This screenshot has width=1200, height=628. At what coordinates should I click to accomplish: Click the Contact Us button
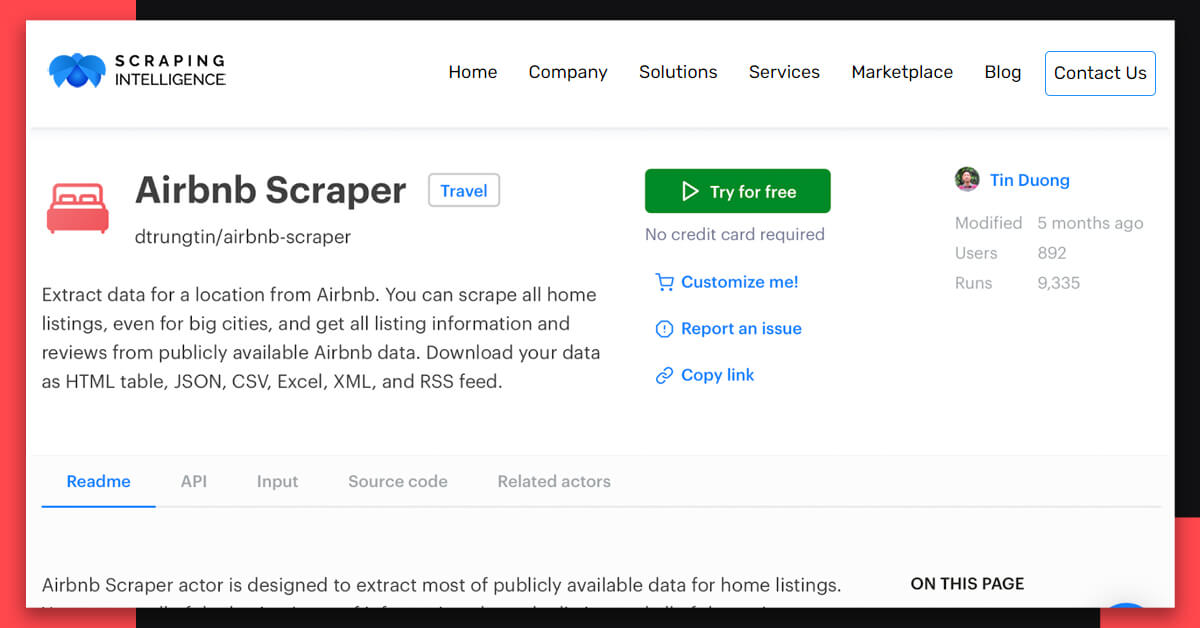pyautogui.click(x=1100, y=73)
